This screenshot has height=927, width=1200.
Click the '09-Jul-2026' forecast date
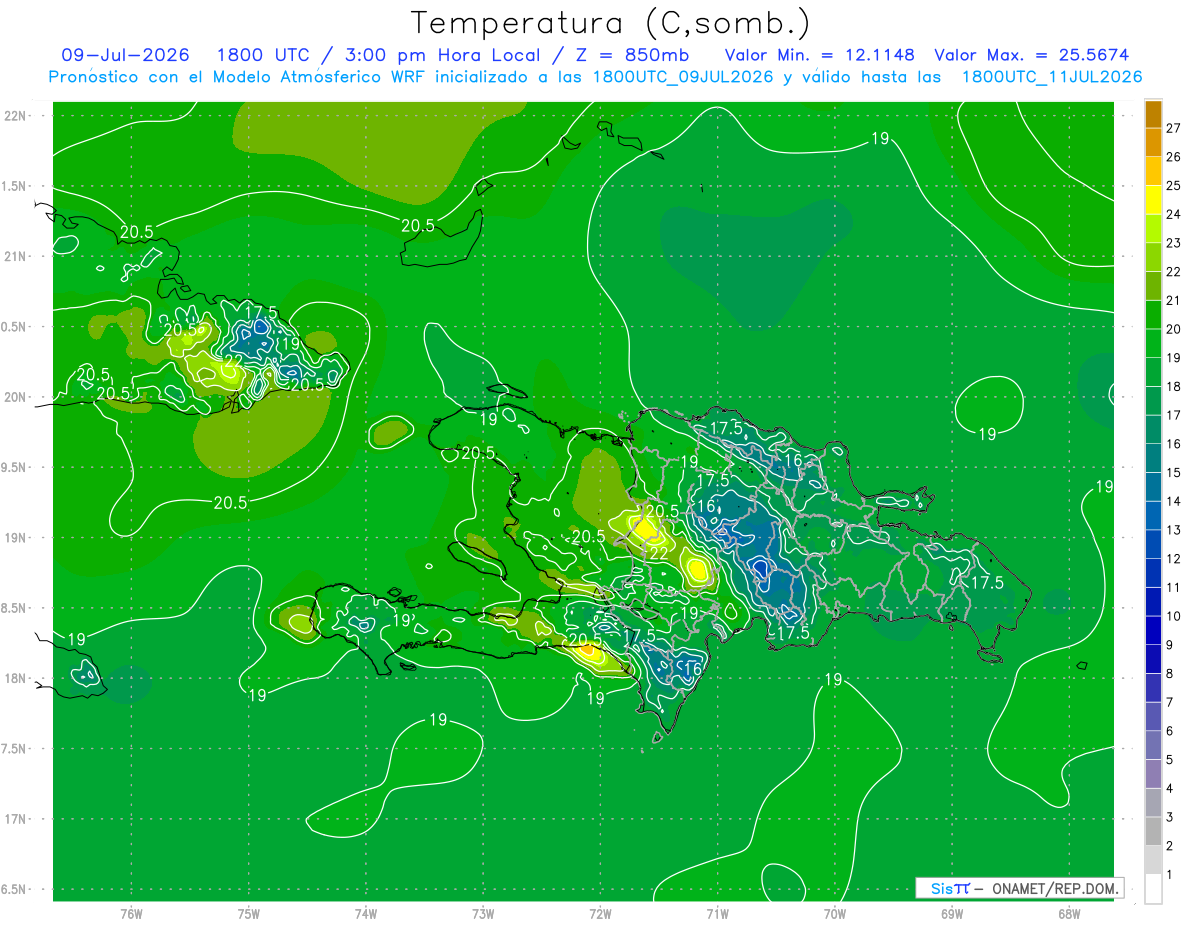pos(126,55)
